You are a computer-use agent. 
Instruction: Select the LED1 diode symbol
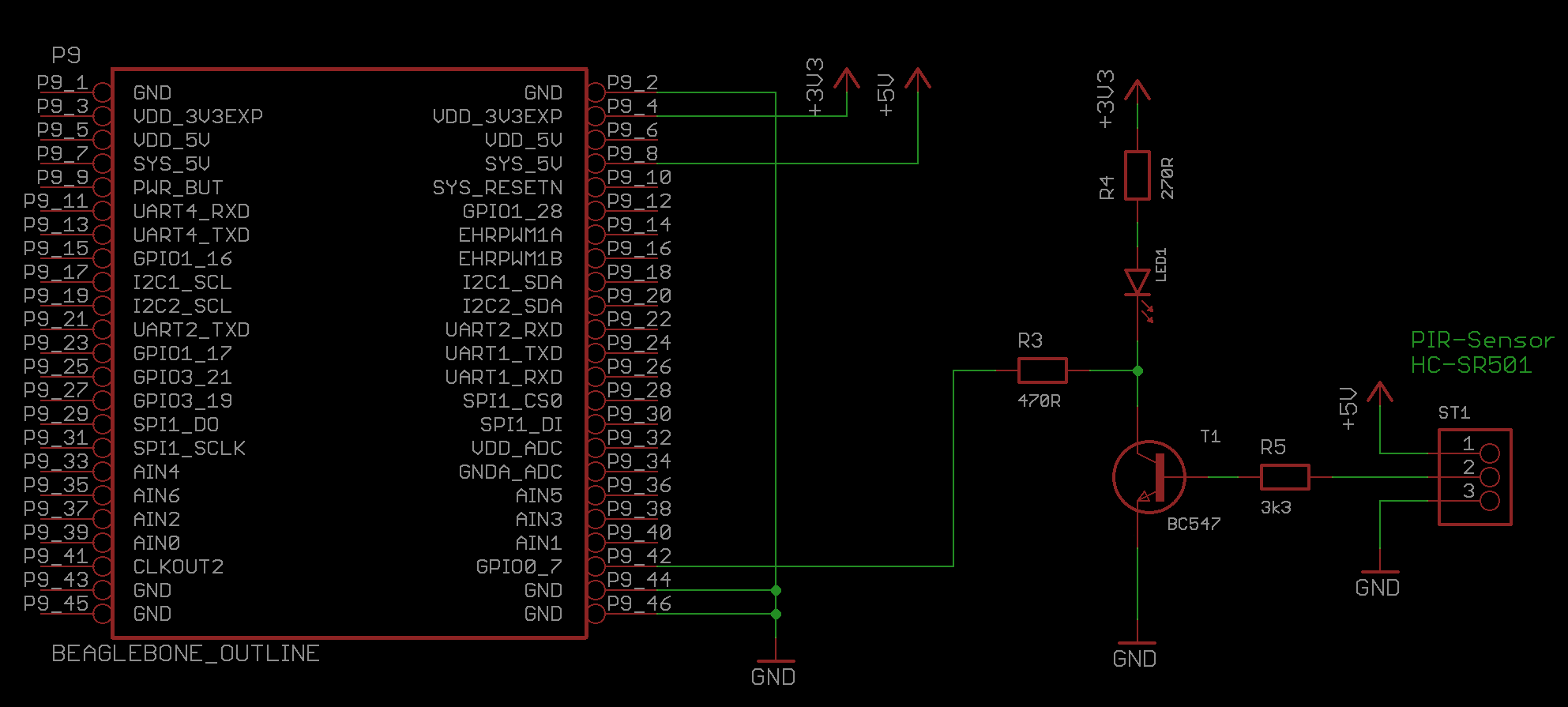pos(1137,282)
